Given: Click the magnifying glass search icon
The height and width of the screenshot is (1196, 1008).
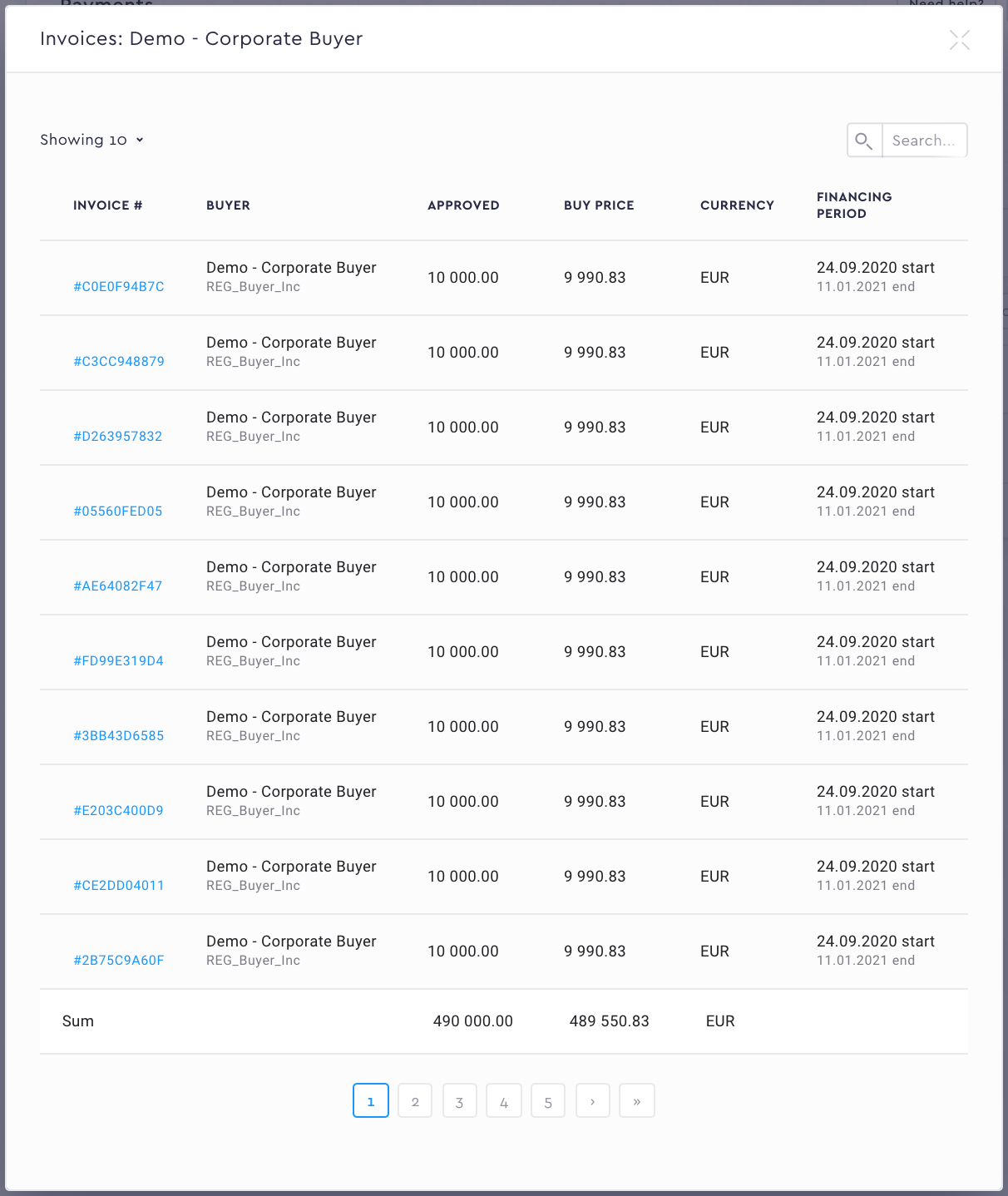Looking at the screenshot, I should 864,141.
